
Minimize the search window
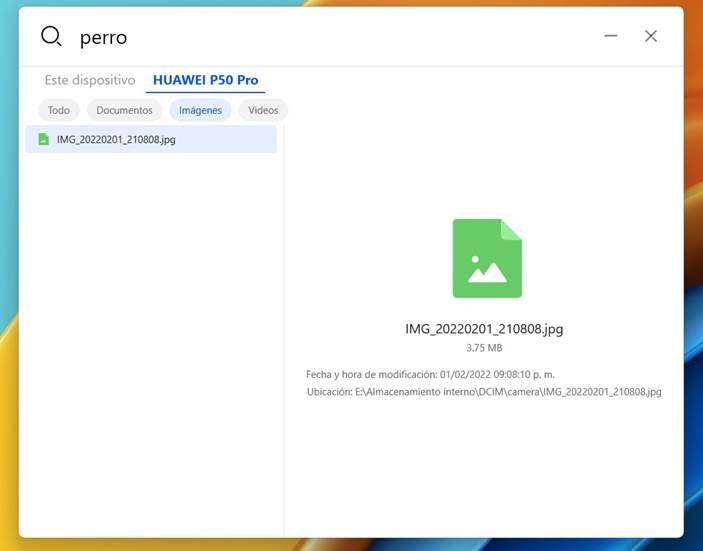[x=611, y=36]
